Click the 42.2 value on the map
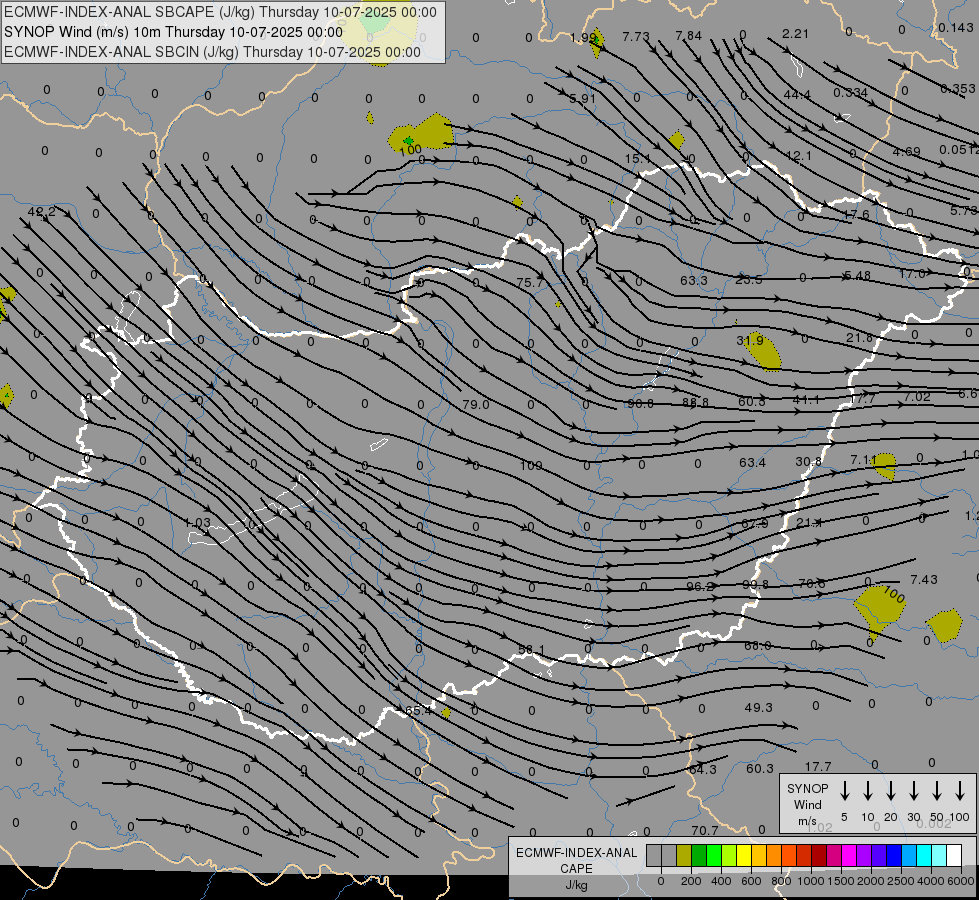 tap(41, 212)
